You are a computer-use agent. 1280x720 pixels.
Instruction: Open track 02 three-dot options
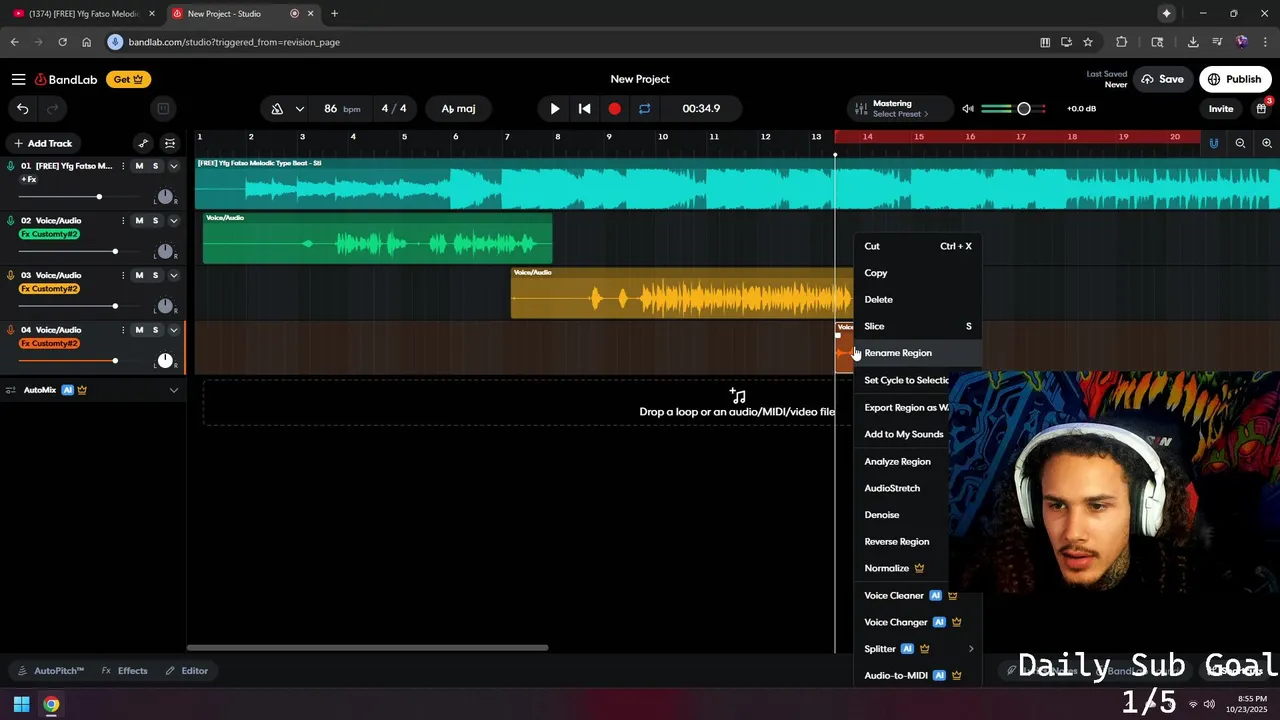click(x=123, y=221)
